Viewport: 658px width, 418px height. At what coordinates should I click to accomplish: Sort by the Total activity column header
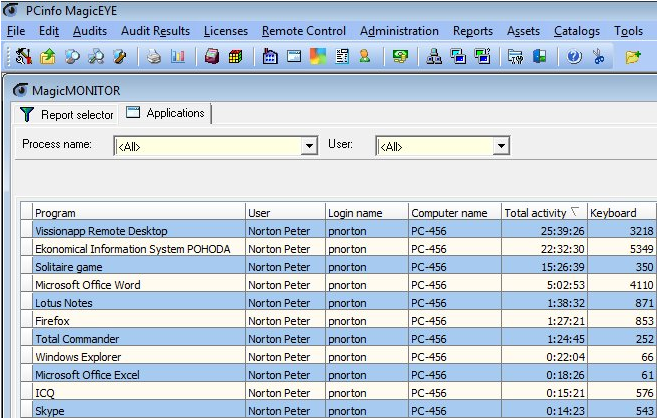click(544, 213)
